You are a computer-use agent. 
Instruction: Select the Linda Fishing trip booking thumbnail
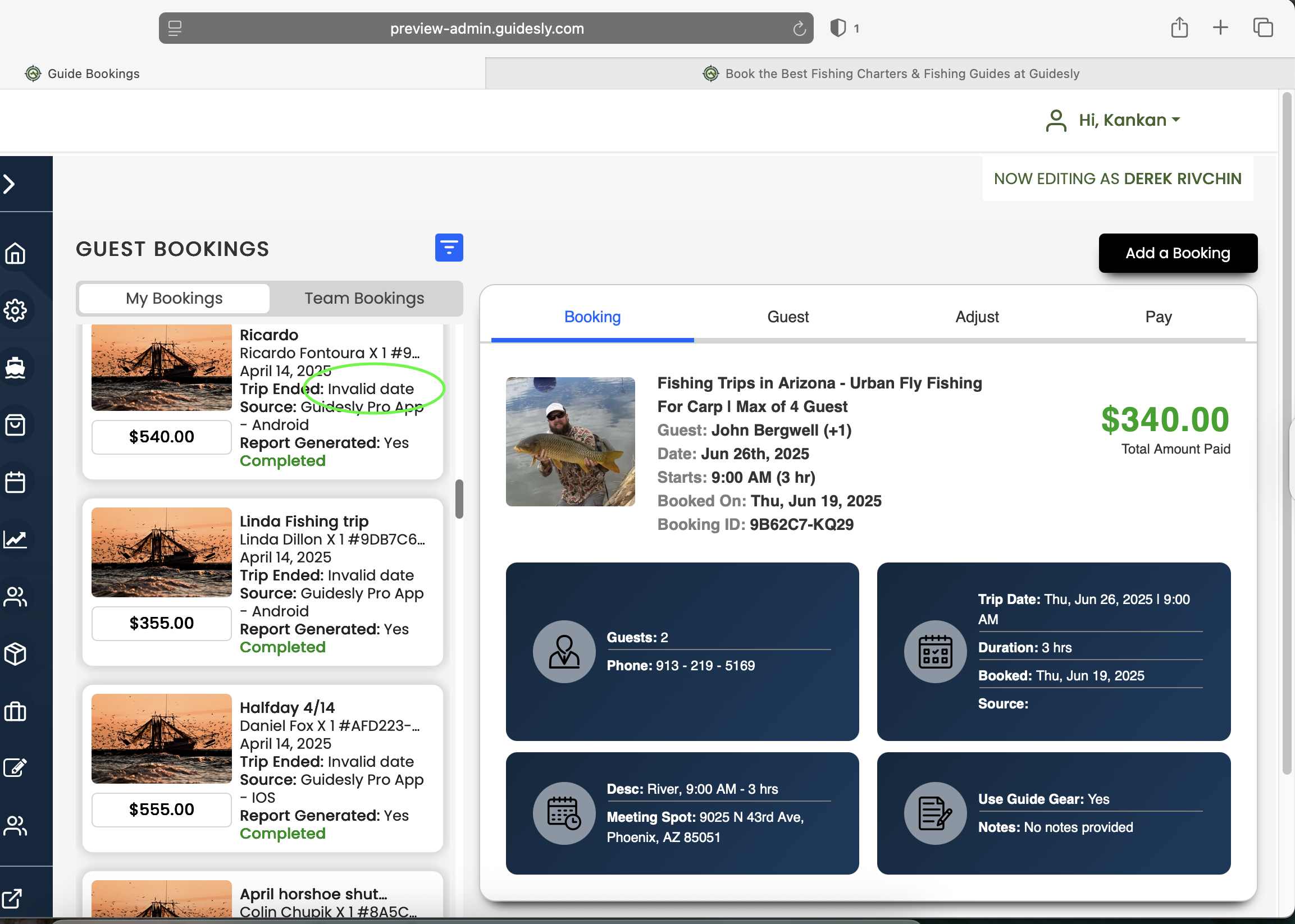click(162, 552)
